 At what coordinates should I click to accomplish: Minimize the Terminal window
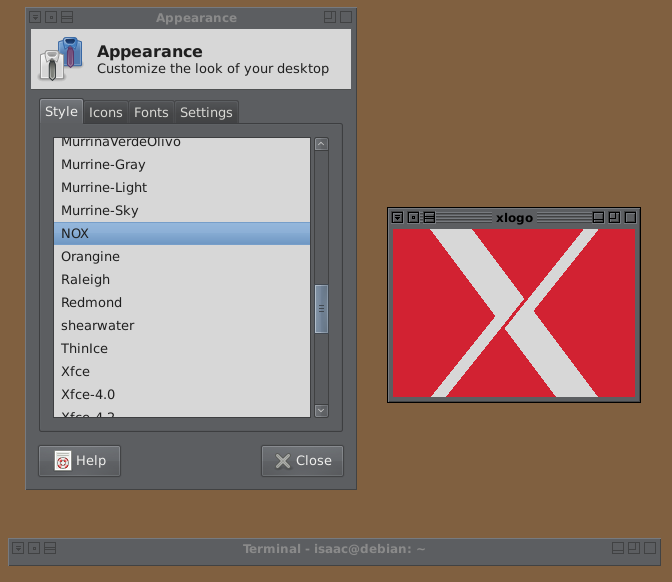pyautogui.click(x=618, y=548)
